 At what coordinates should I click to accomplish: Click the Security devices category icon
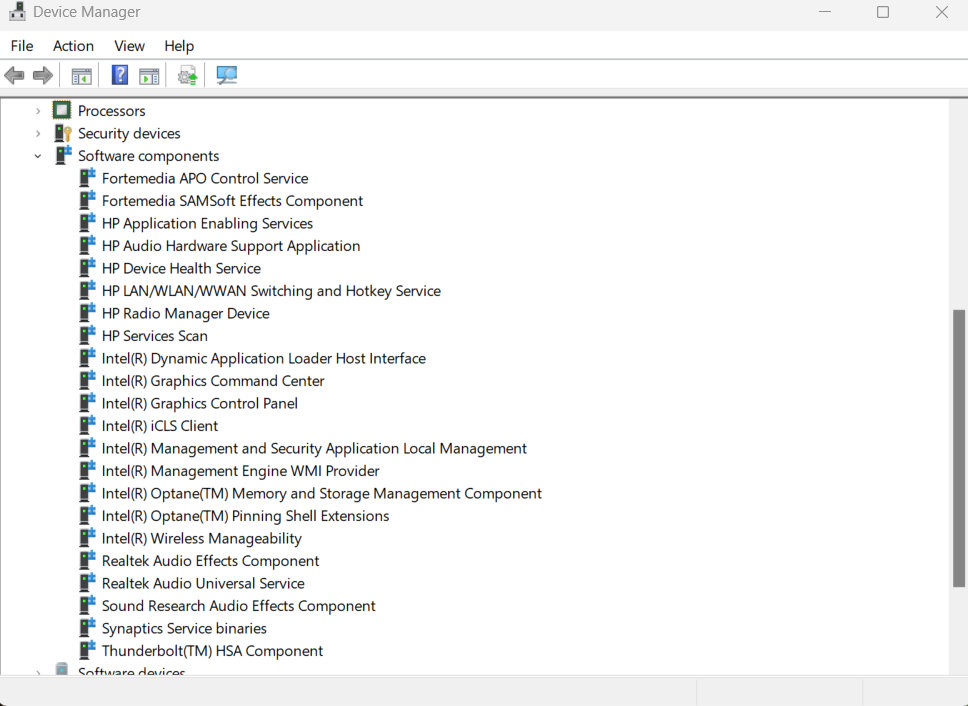[x=62, y=133]
